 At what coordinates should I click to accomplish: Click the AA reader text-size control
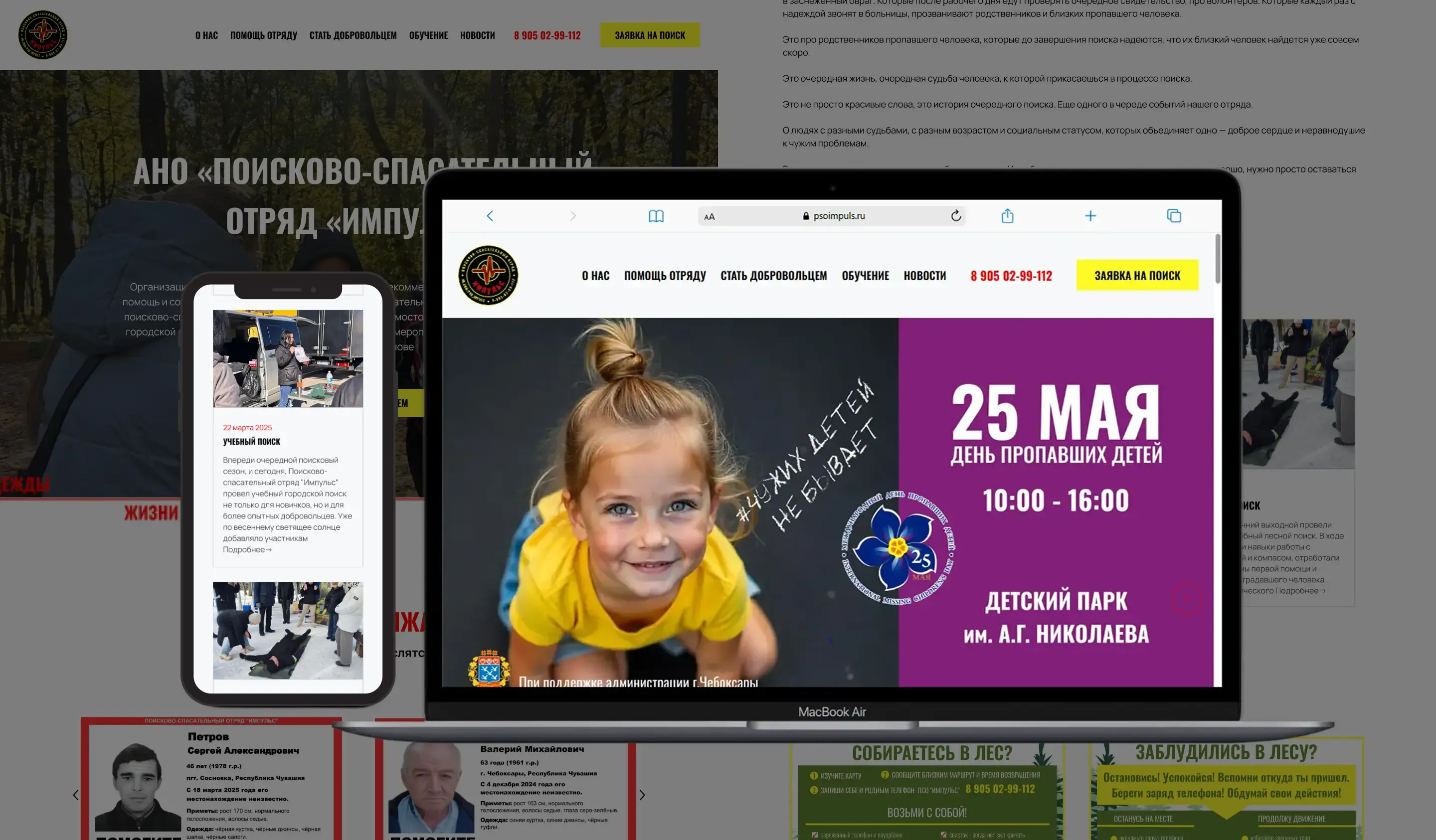[709, 216]
